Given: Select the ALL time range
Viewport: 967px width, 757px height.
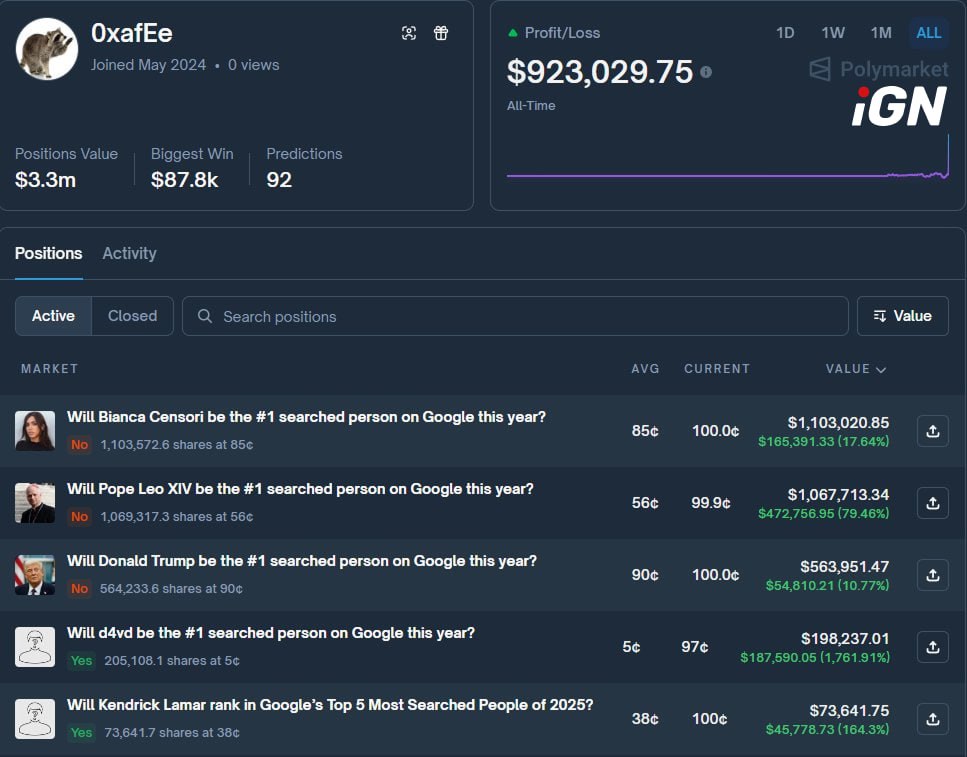Looking at the screenshot, I should coord(928,33).
